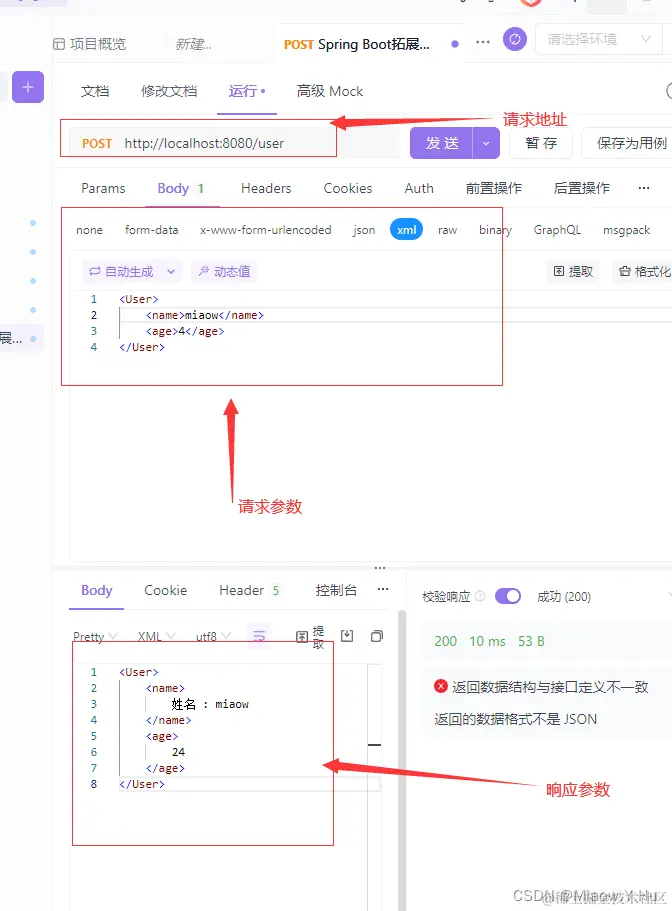This screenshot has width=672, height=911.
Task: Click the 暂存 button
Action: [541, 143]
